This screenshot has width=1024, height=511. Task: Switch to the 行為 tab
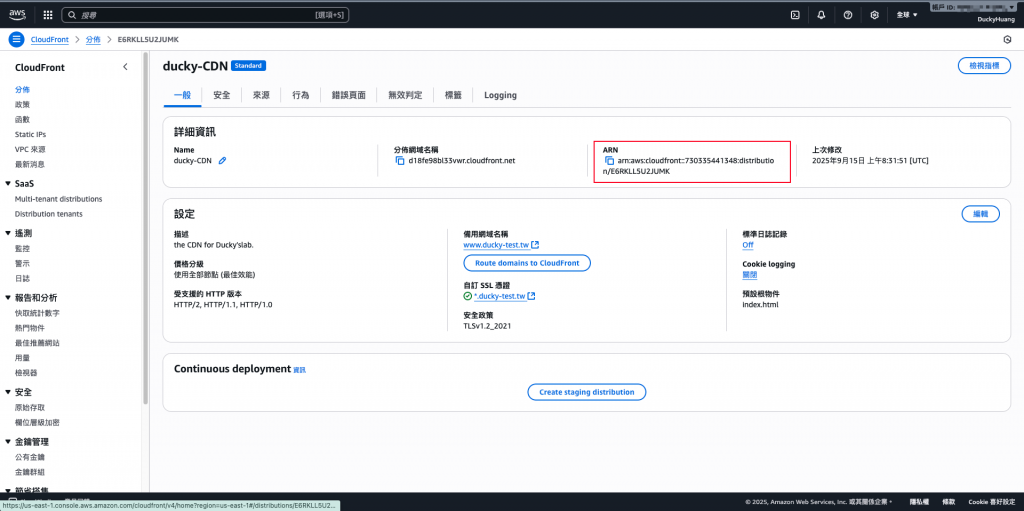[301, 95]
